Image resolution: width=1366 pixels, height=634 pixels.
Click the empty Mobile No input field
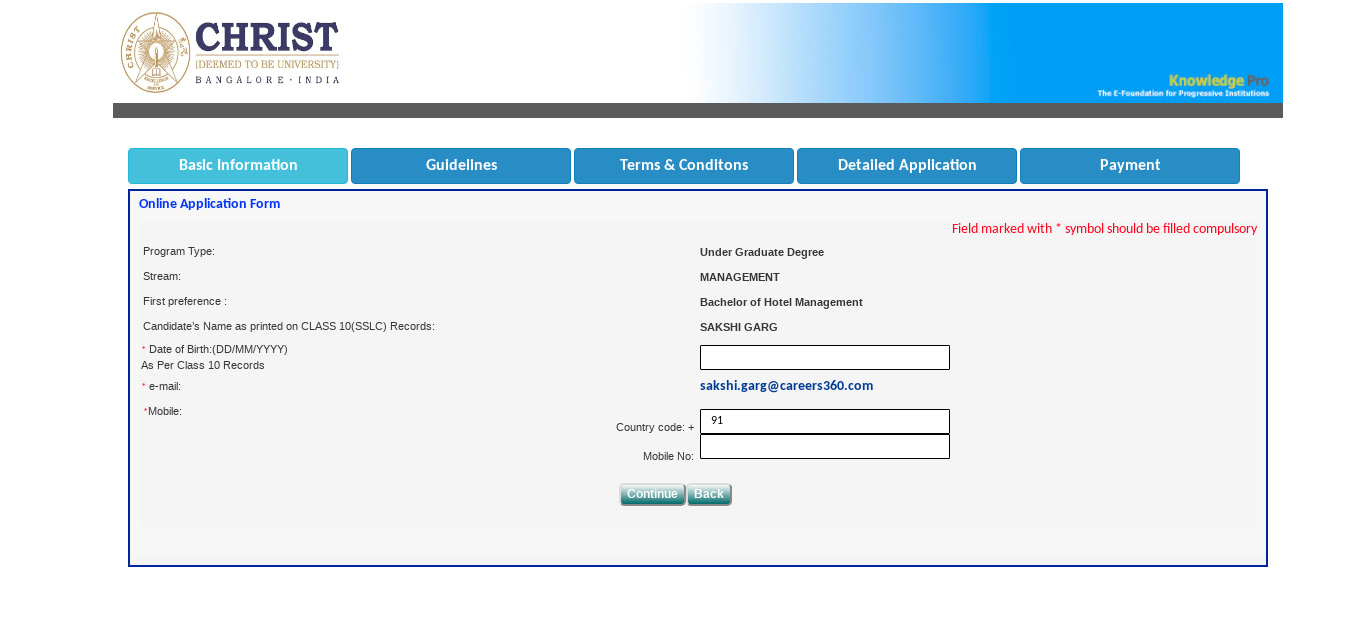point(824,446)
